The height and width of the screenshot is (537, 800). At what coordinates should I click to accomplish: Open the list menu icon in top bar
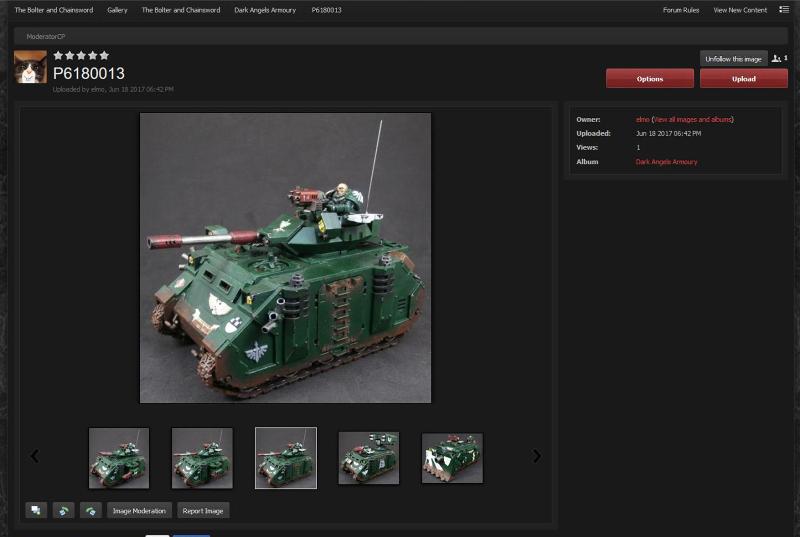[x=784, y=10]
